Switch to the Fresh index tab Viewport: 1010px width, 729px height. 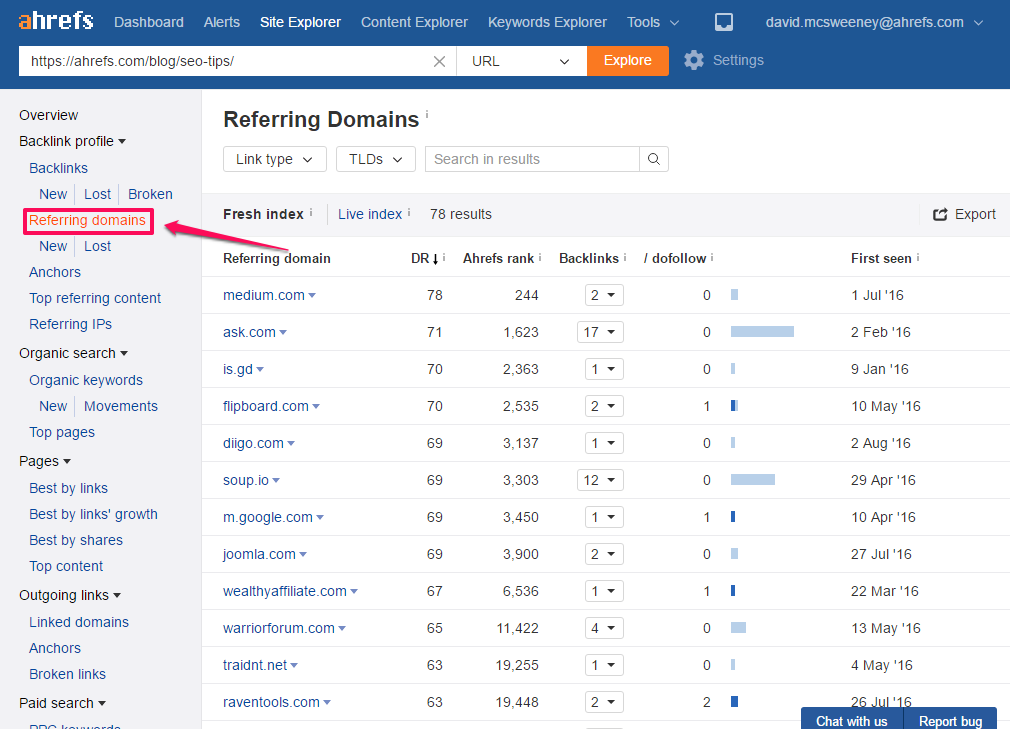tap(263, 214)
